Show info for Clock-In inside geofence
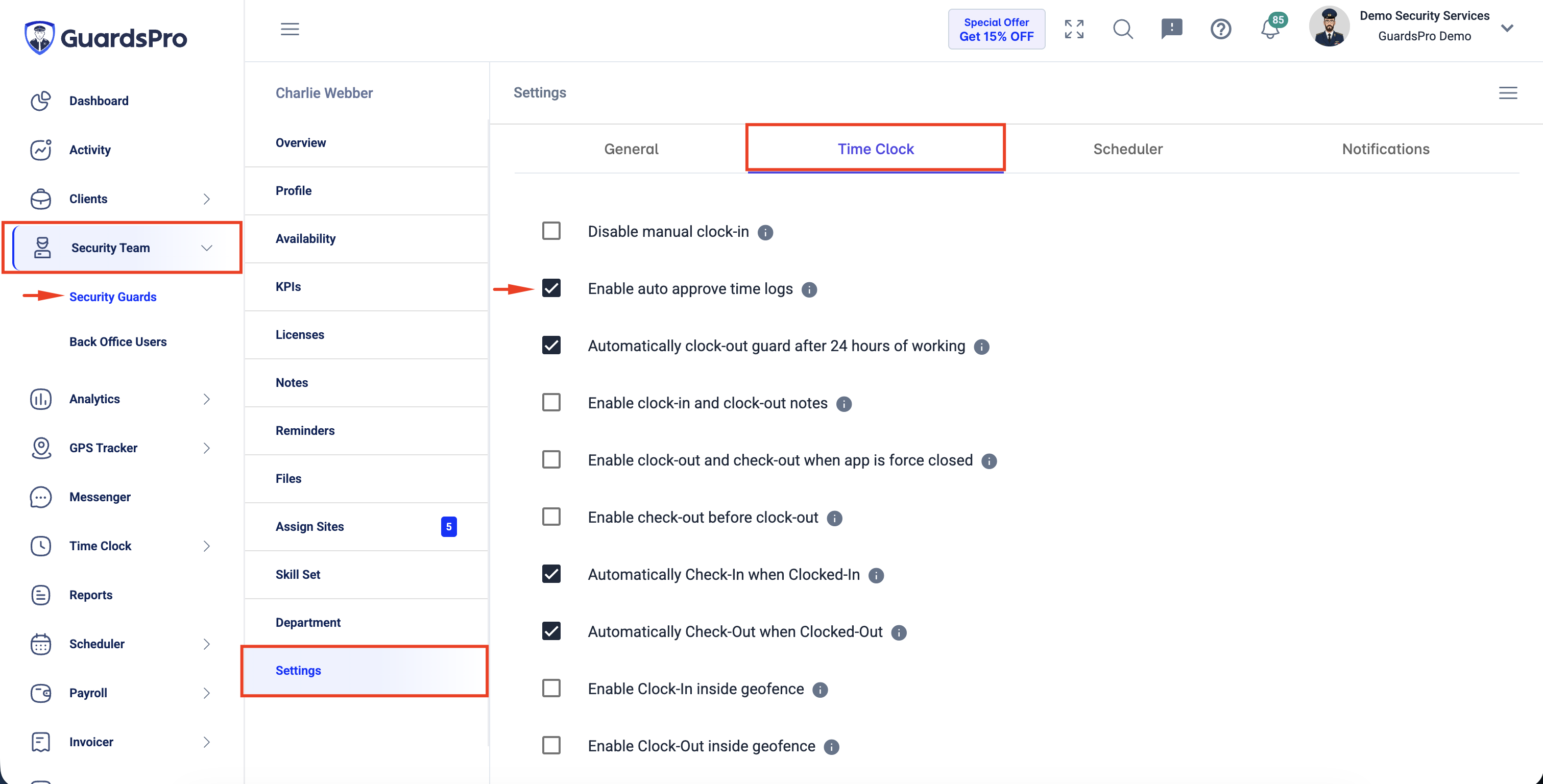 [x=820, y=690]
